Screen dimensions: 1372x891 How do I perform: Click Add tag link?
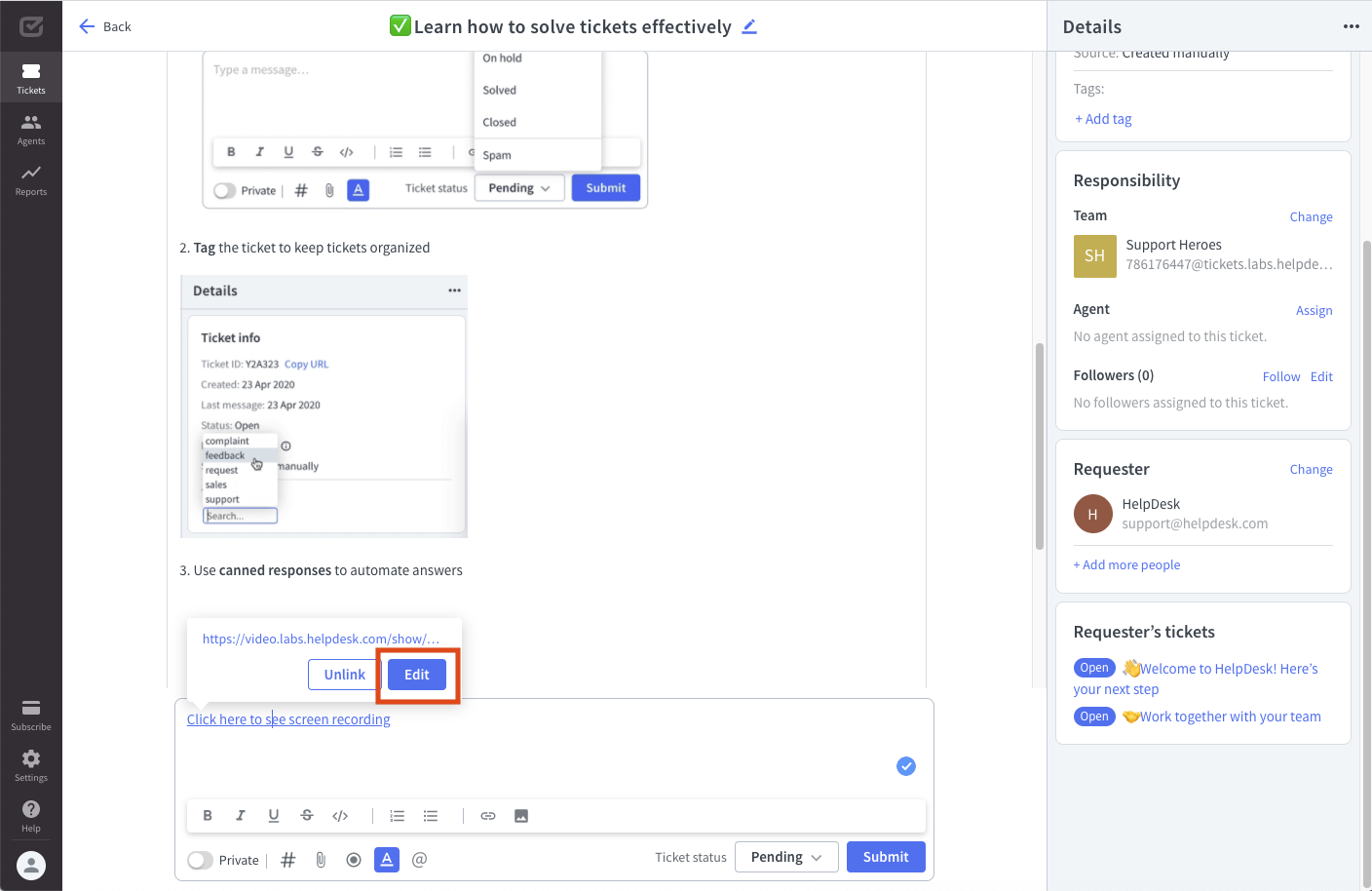[1103, 119]
